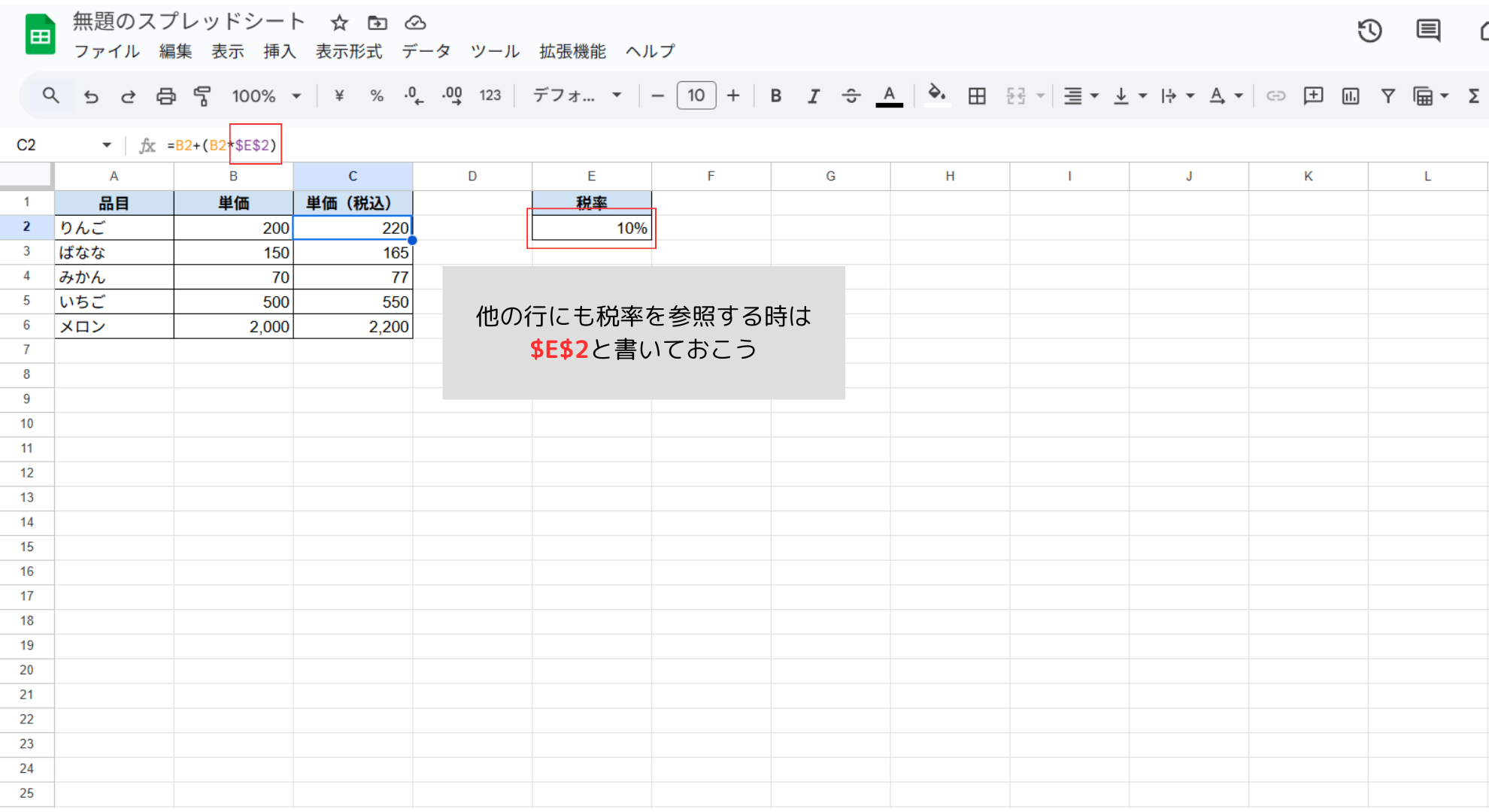Select the cell containing 2,200

(x=353, y=326)
